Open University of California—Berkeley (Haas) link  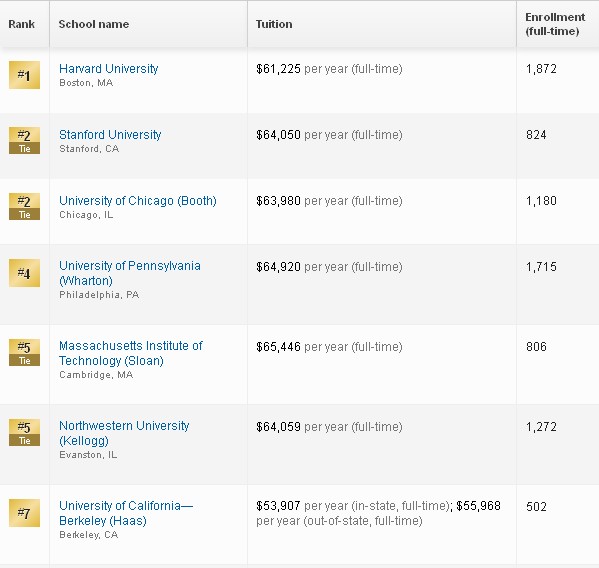pyautogui.click(x=126, y=513)
